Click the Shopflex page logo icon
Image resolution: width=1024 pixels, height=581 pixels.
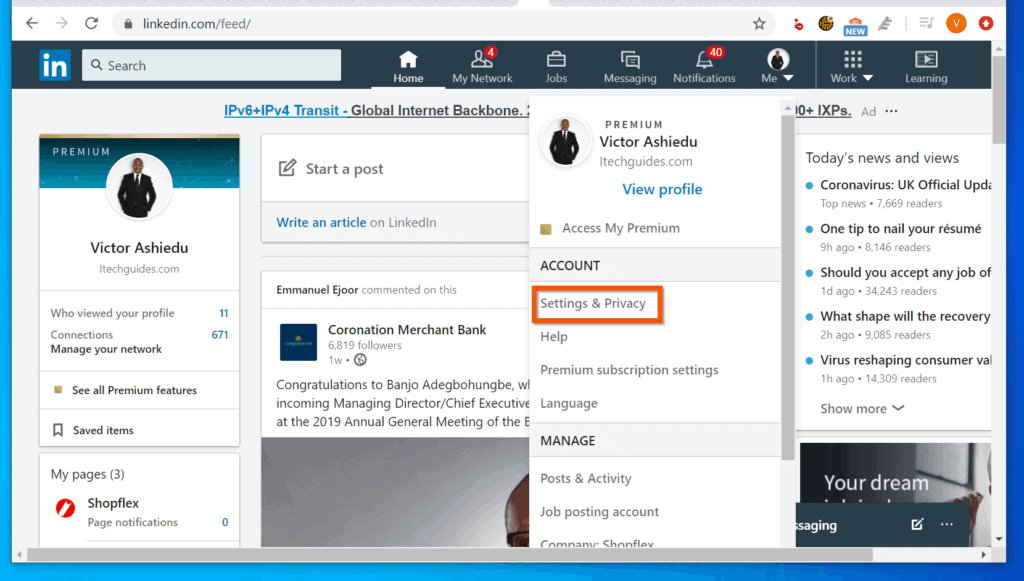click(65, 508)
